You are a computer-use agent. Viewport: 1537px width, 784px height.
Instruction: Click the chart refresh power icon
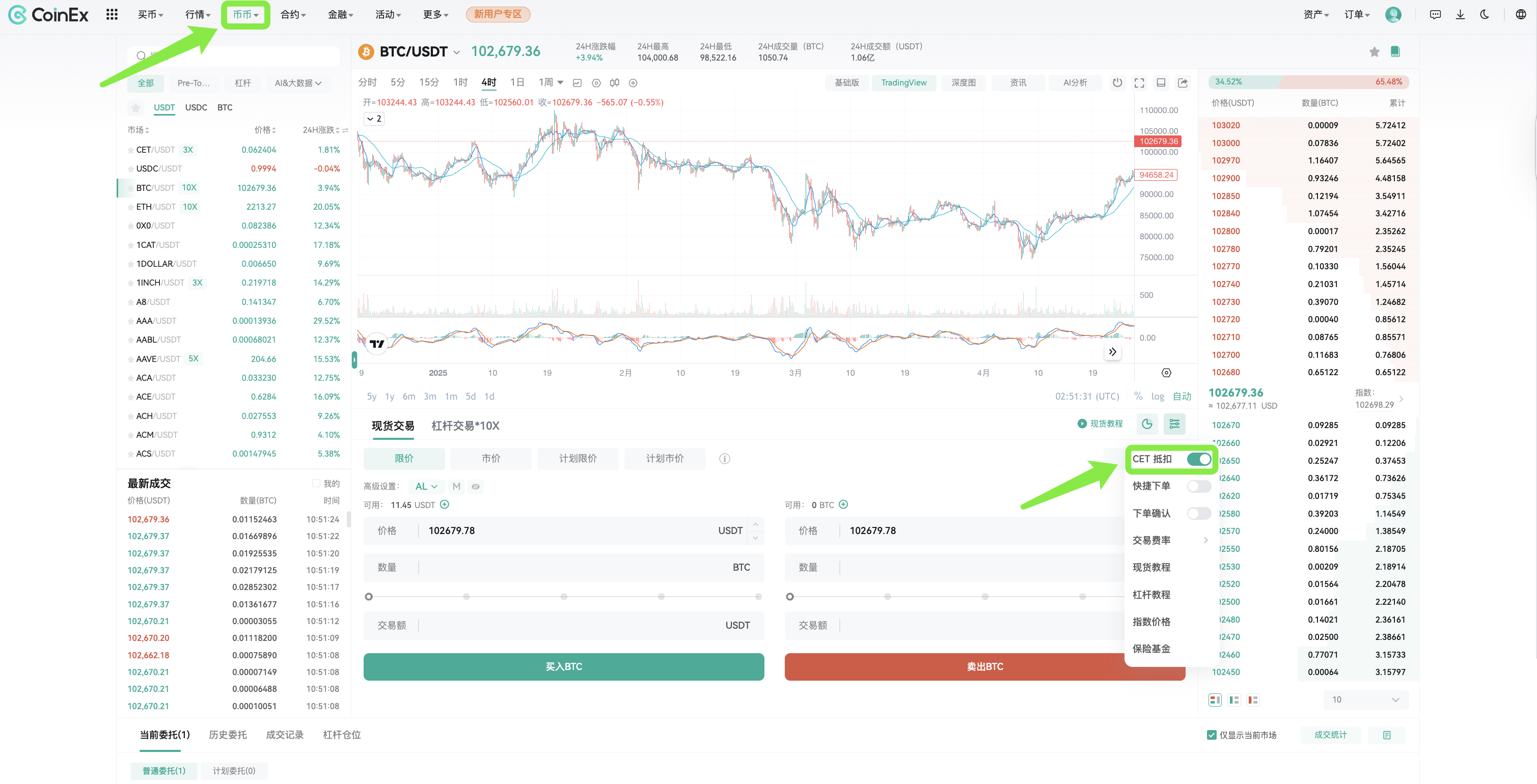(1117, 82)
